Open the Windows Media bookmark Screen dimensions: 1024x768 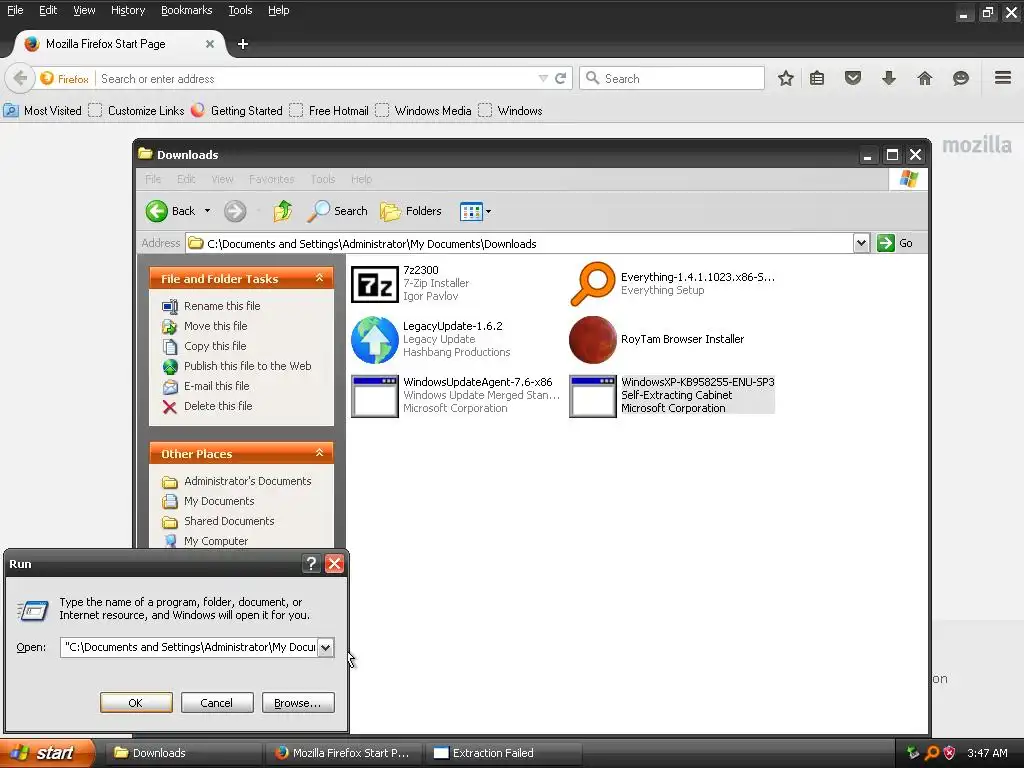point(423,110)
